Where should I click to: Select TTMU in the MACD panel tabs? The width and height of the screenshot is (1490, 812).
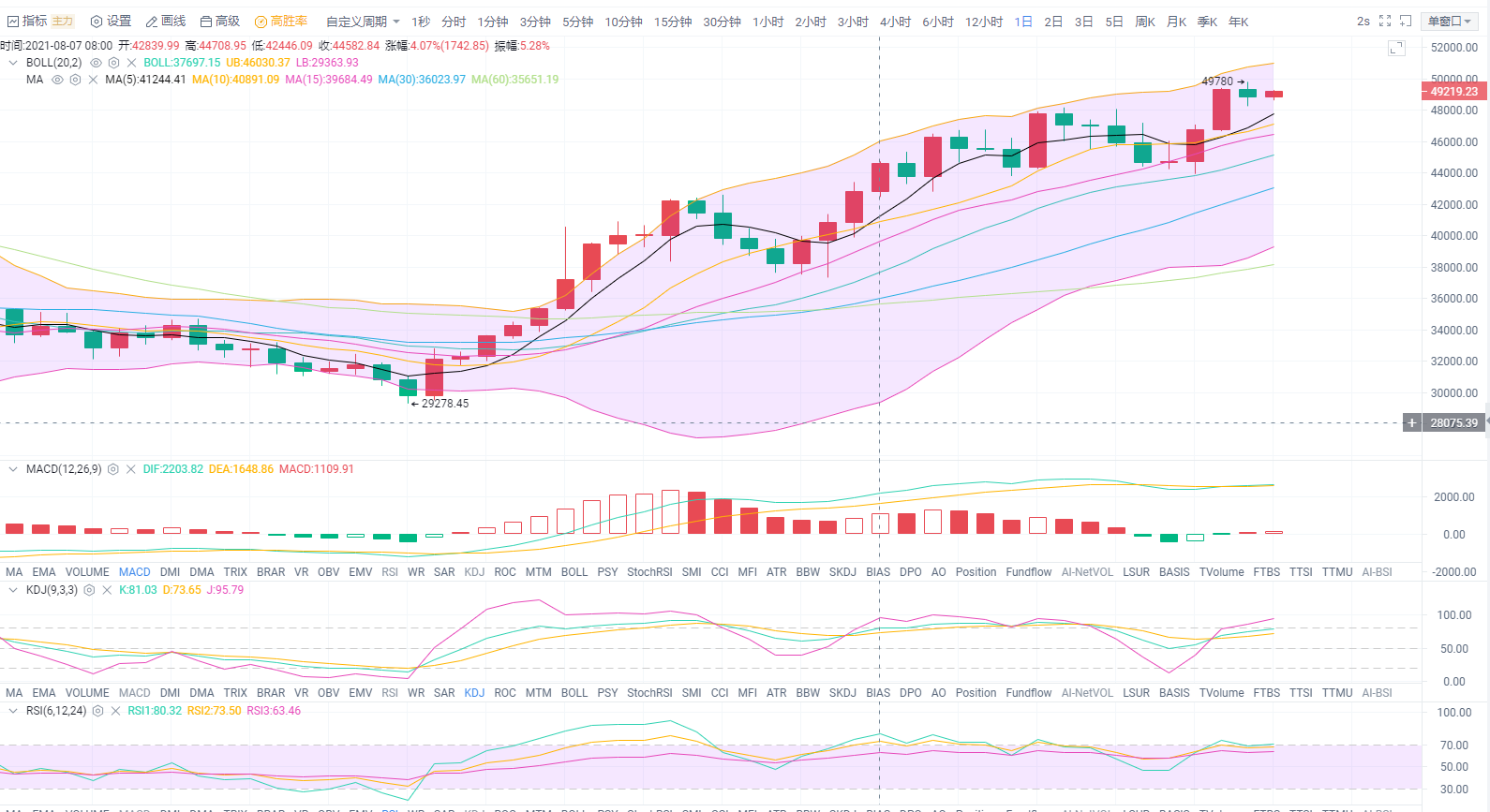click(1337, 572)
